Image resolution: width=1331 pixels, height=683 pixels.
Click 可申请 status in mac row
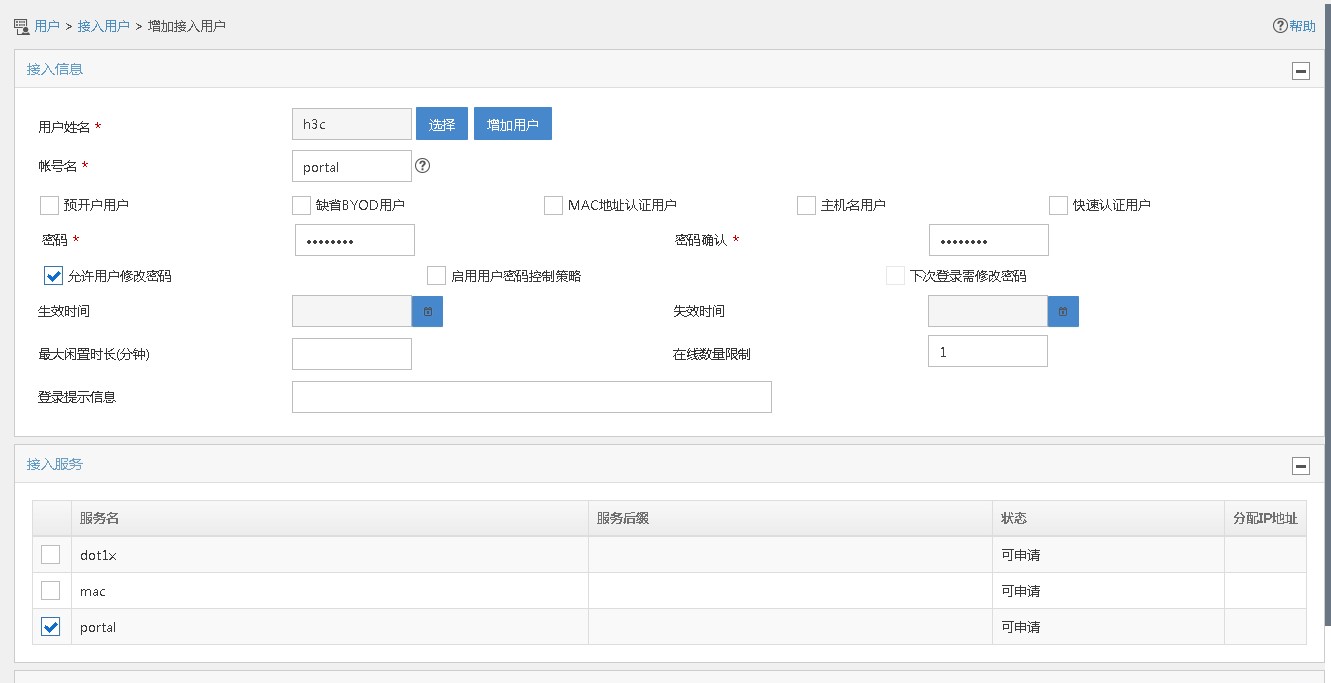pos(1021,591)
